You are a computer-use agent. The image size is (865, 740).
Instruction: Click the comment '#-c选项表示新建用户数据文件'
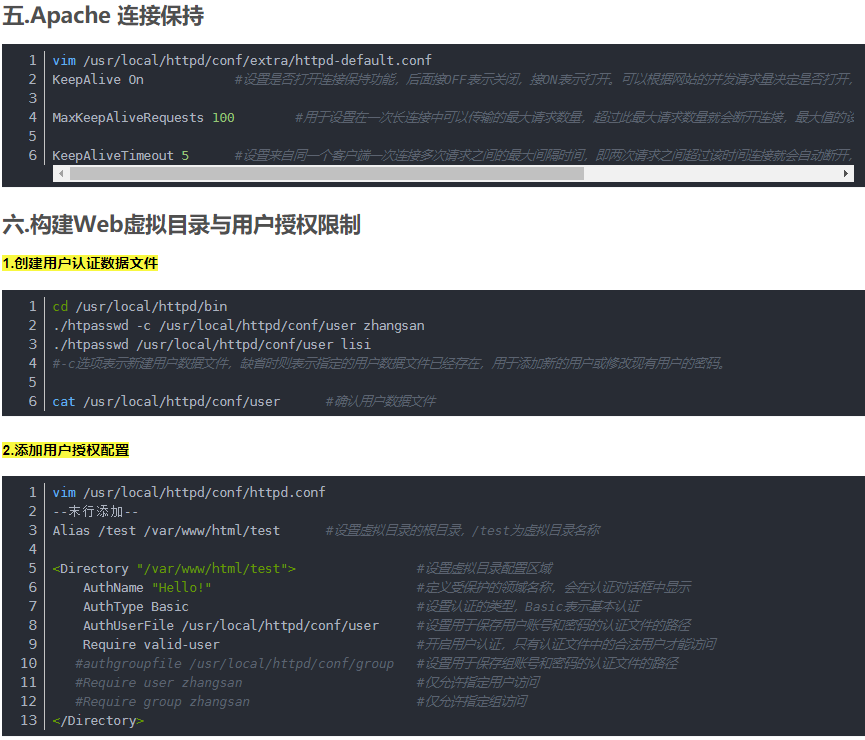(141, 363)
